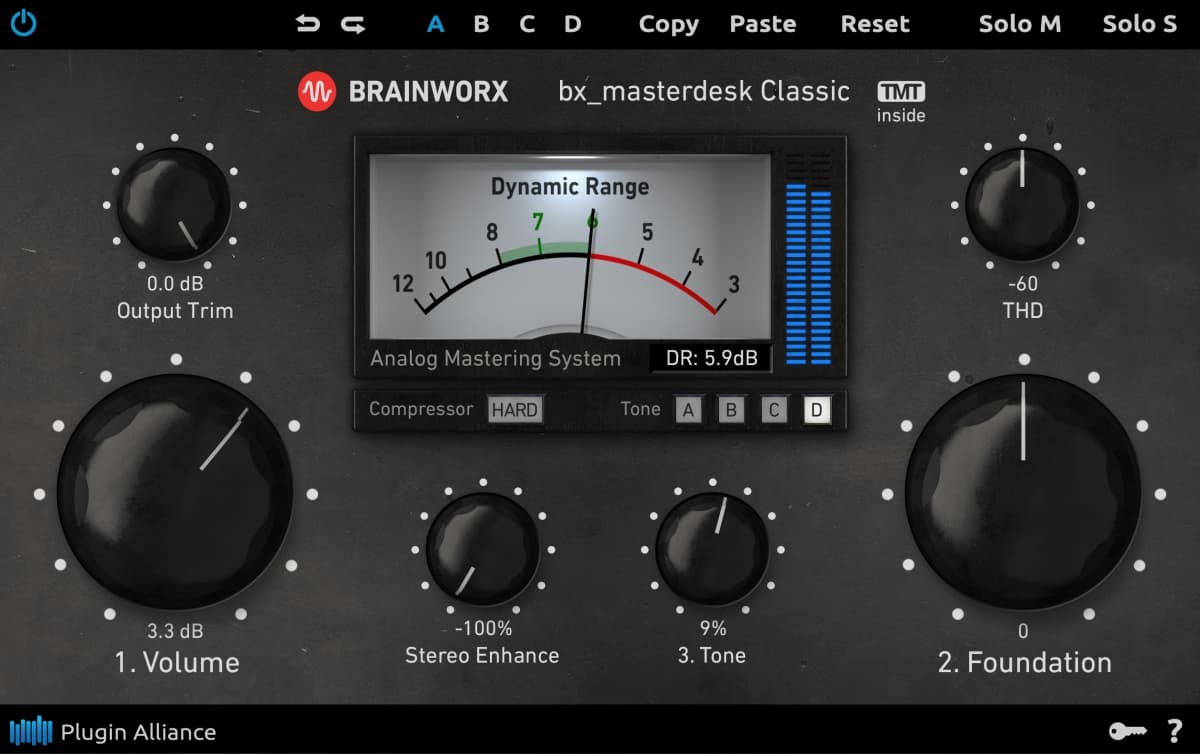Select Tone preset C
The width and height of the screenshot is (1200, 754).
click(773, 410)
